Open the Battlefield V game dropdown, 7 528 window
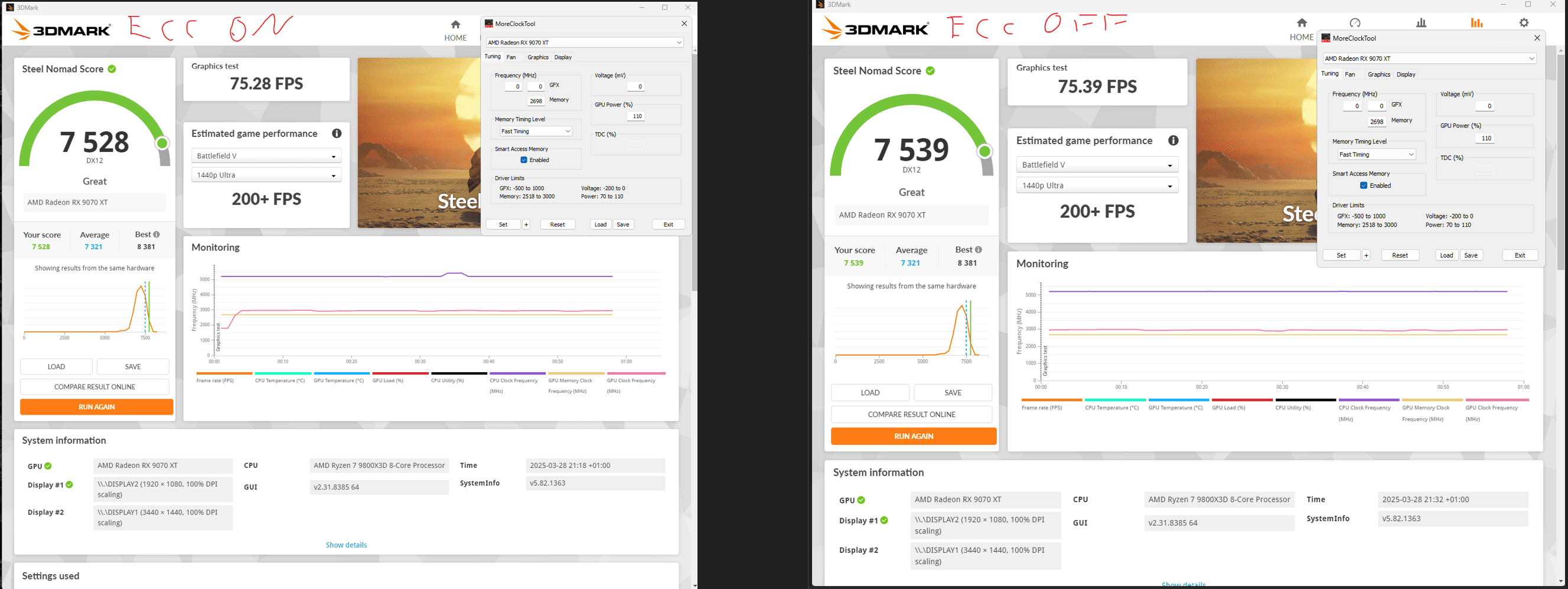Viewport: 1568px width, 589px height. click(266, 156)
